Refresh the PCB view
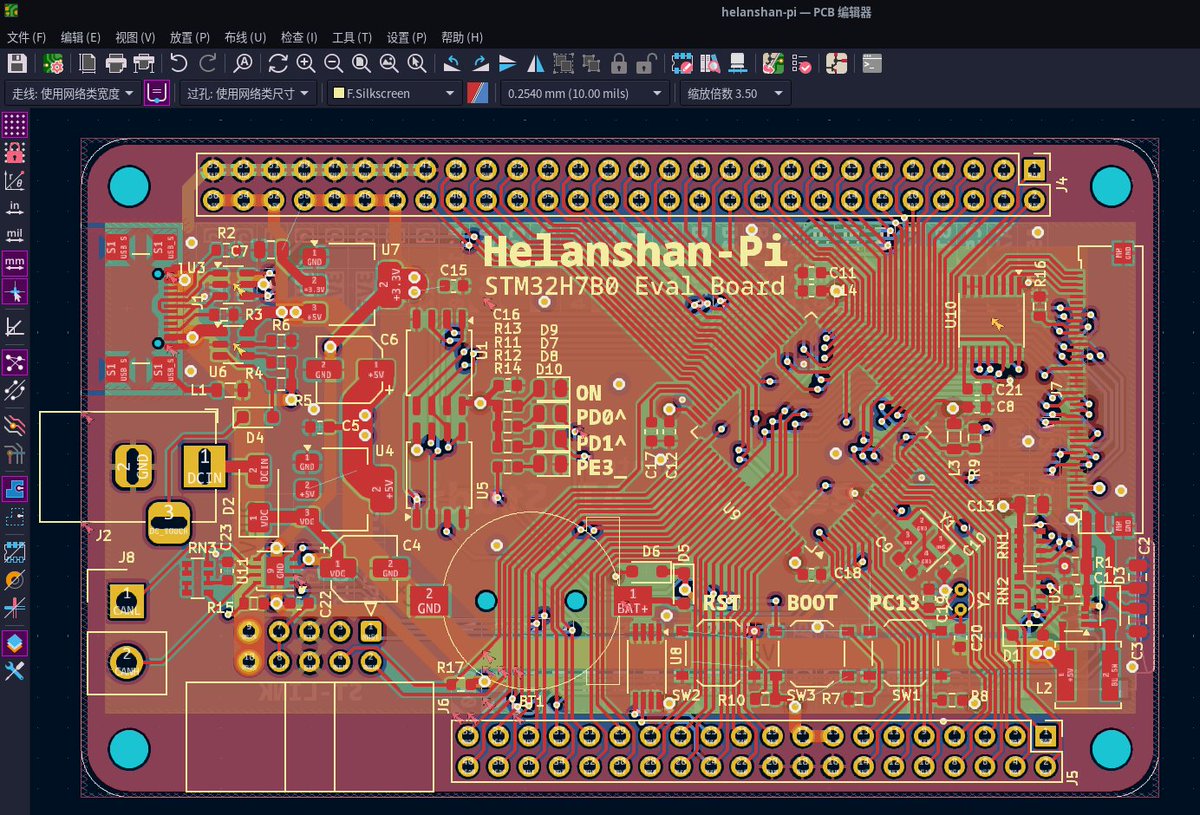 [x=278, y=64]
